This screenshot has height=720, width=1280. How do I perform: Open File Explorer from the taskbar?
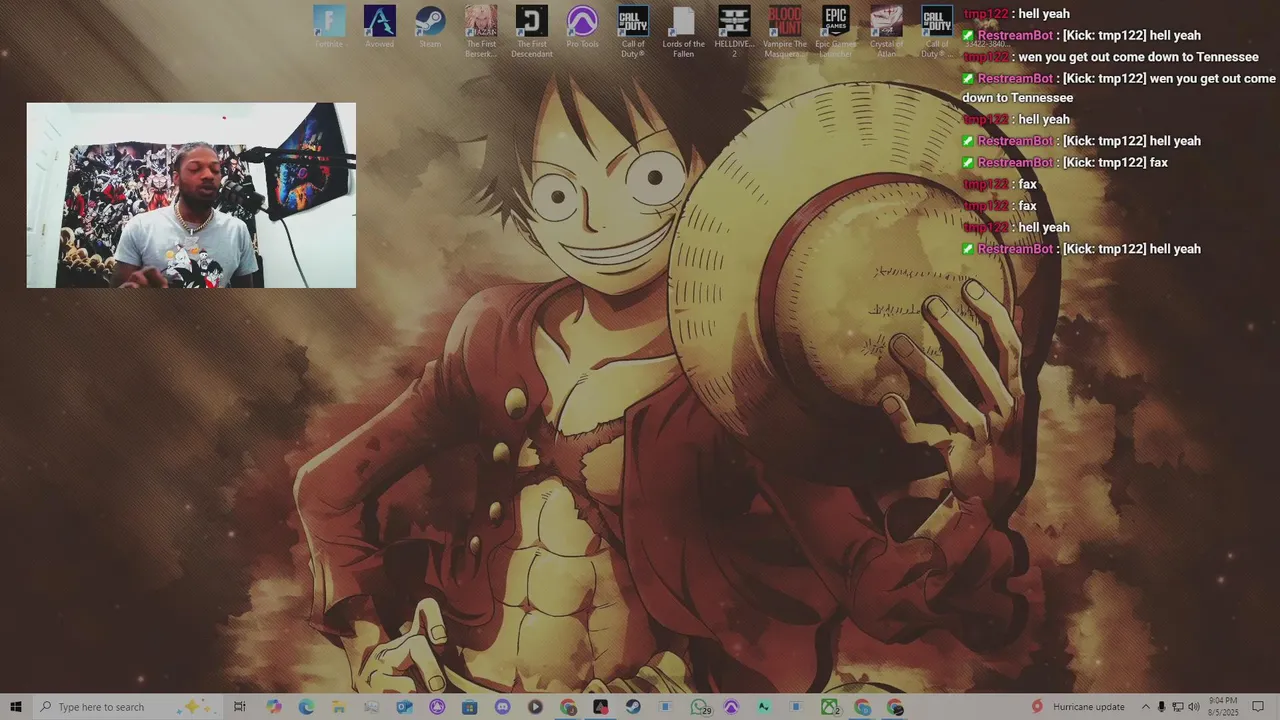pos(339,707)
